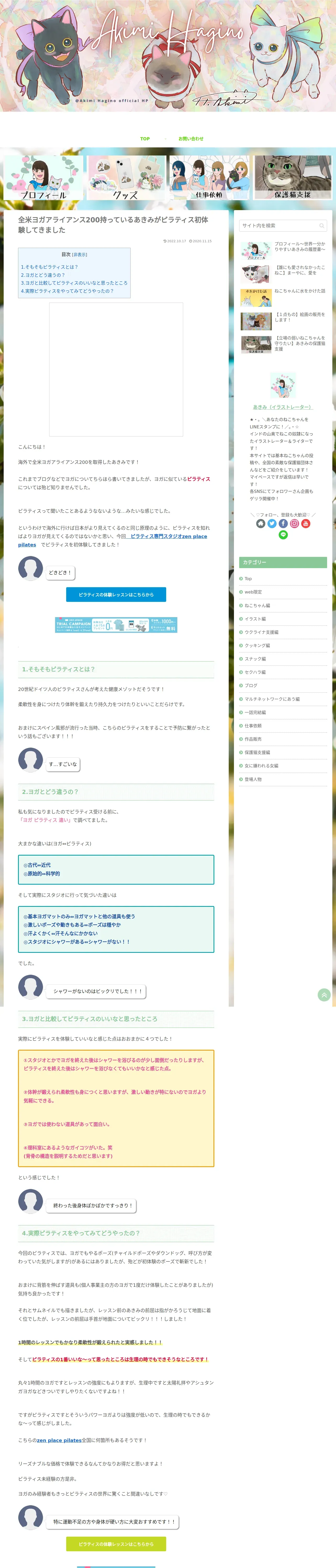Open the zen place TRIAL CAMPAIGN banner
The width and height of the screenshot is (336, 1568).
click(x=116, y=625)
